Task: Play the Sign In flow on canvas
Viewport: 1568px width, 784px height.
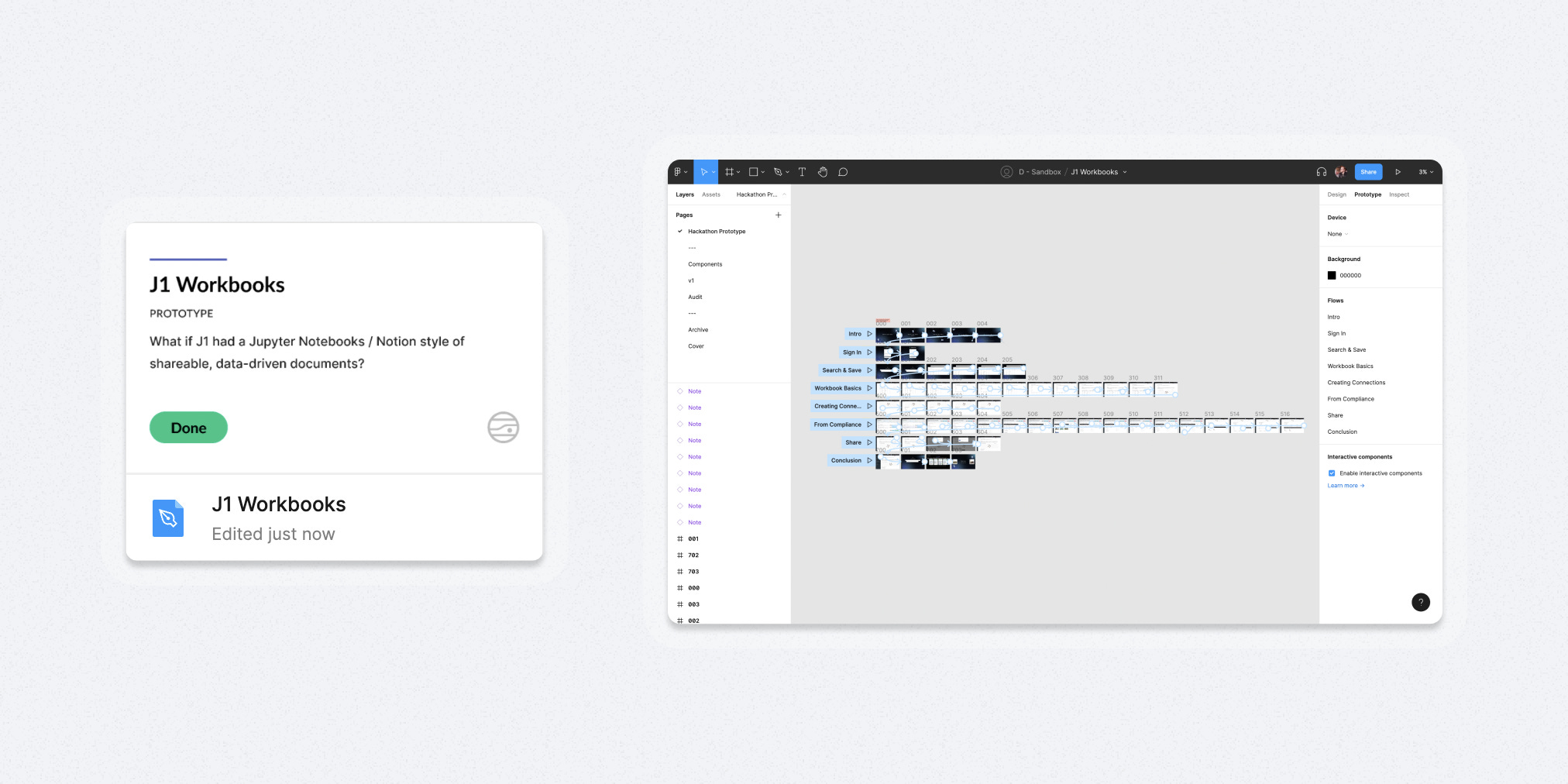Action: click(x=869, y=352)
